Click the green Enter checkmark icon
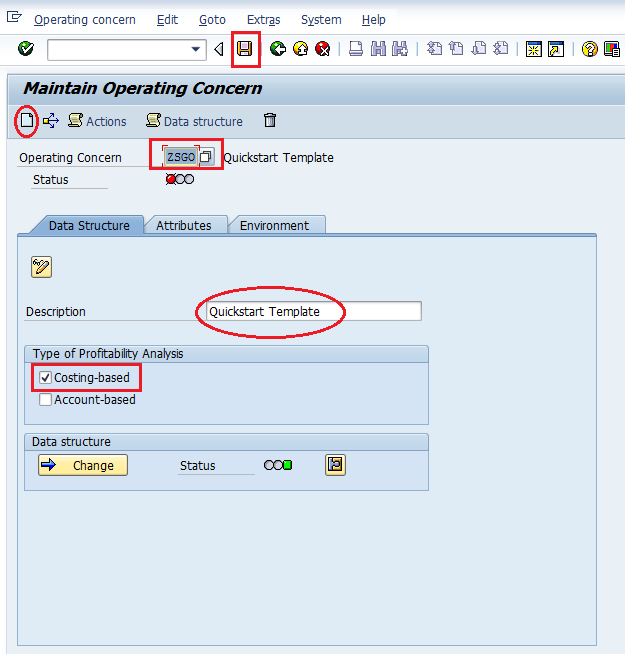Screen dimensions: 625x654 [26, 49]
